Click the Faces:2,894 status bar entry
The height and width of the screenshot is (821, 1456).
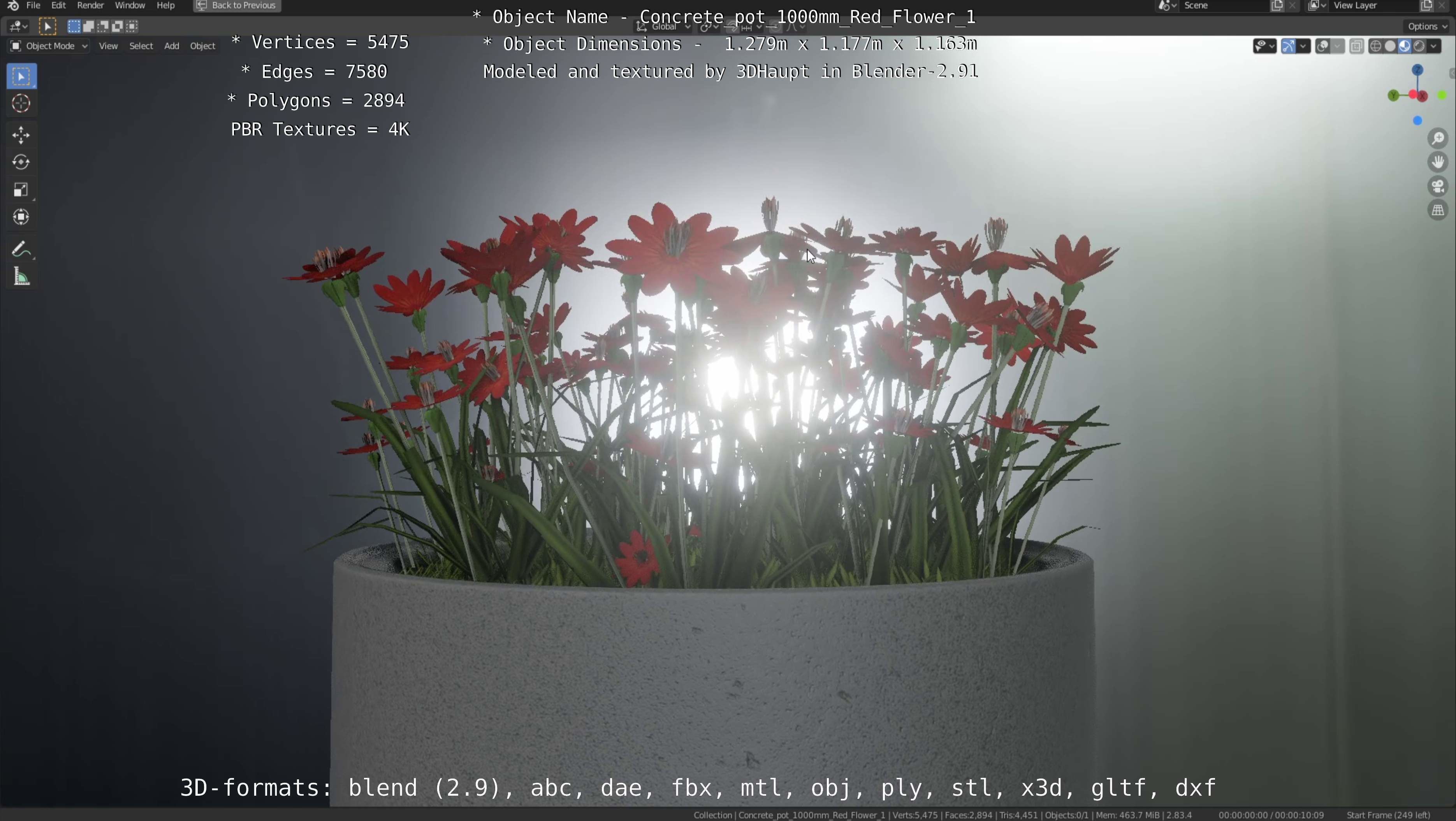point(969,815)
